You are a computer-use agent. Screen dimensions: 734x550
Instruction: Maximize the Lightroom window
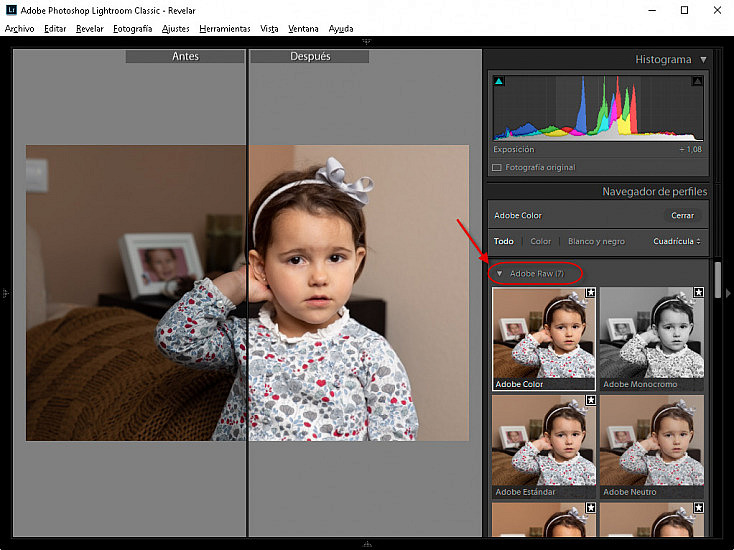click(x=684, y=10)
